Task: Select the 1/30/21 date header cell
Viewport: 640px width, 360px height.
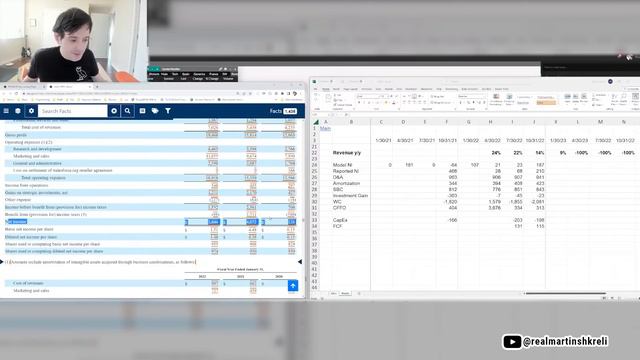Action: click(383, 140)
